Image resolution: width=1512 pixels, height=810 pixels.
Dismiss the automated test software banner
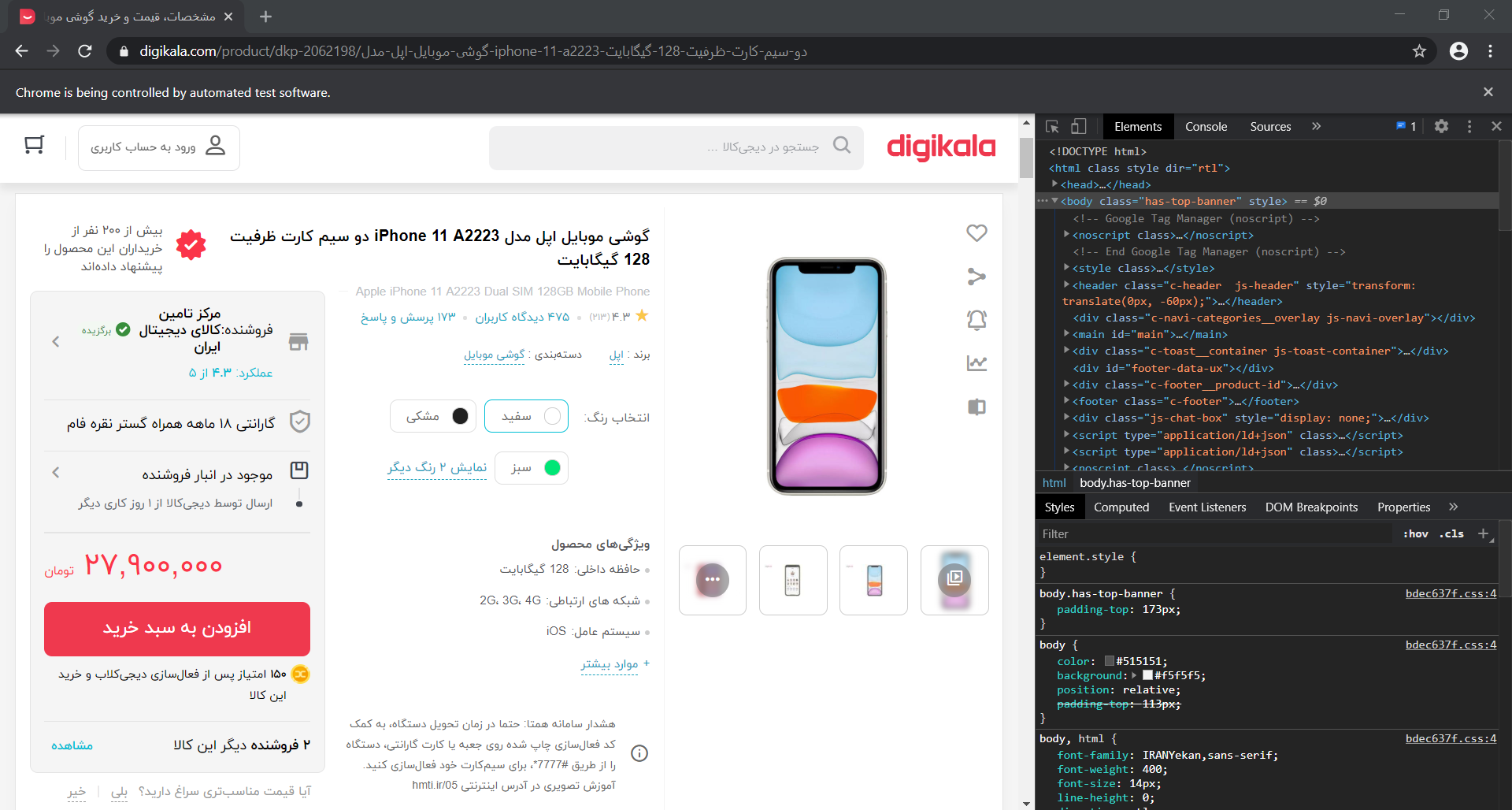1488,92
